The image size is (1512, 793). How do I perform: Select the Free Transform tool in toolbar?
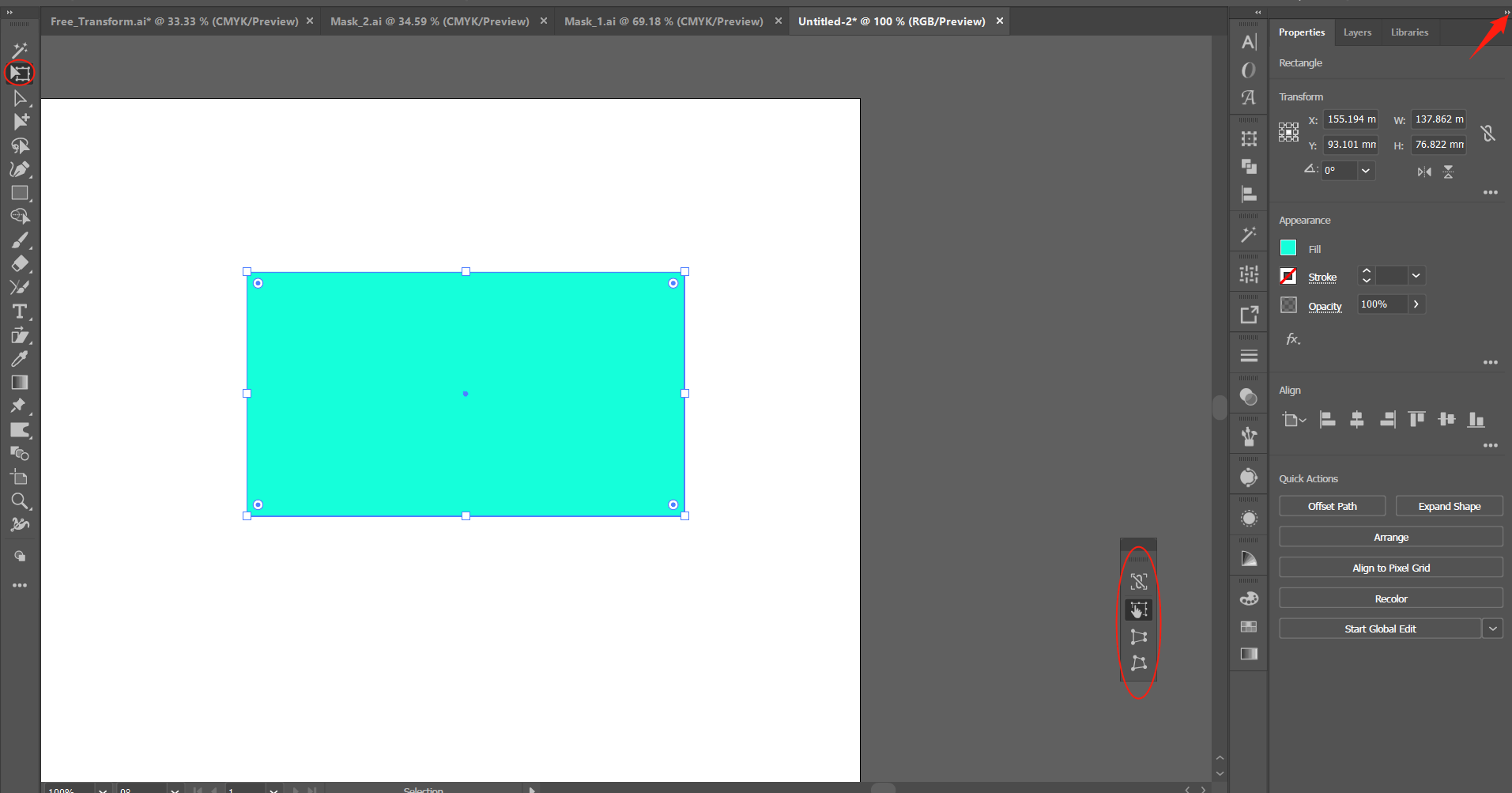point(20,74)
